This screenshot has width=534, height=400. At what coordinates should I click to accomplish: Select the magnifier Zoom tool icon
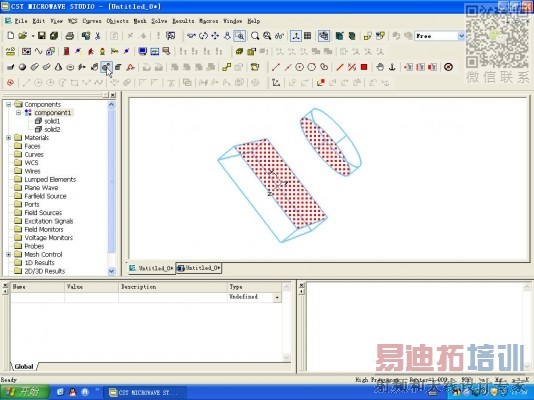click(255, 36)
